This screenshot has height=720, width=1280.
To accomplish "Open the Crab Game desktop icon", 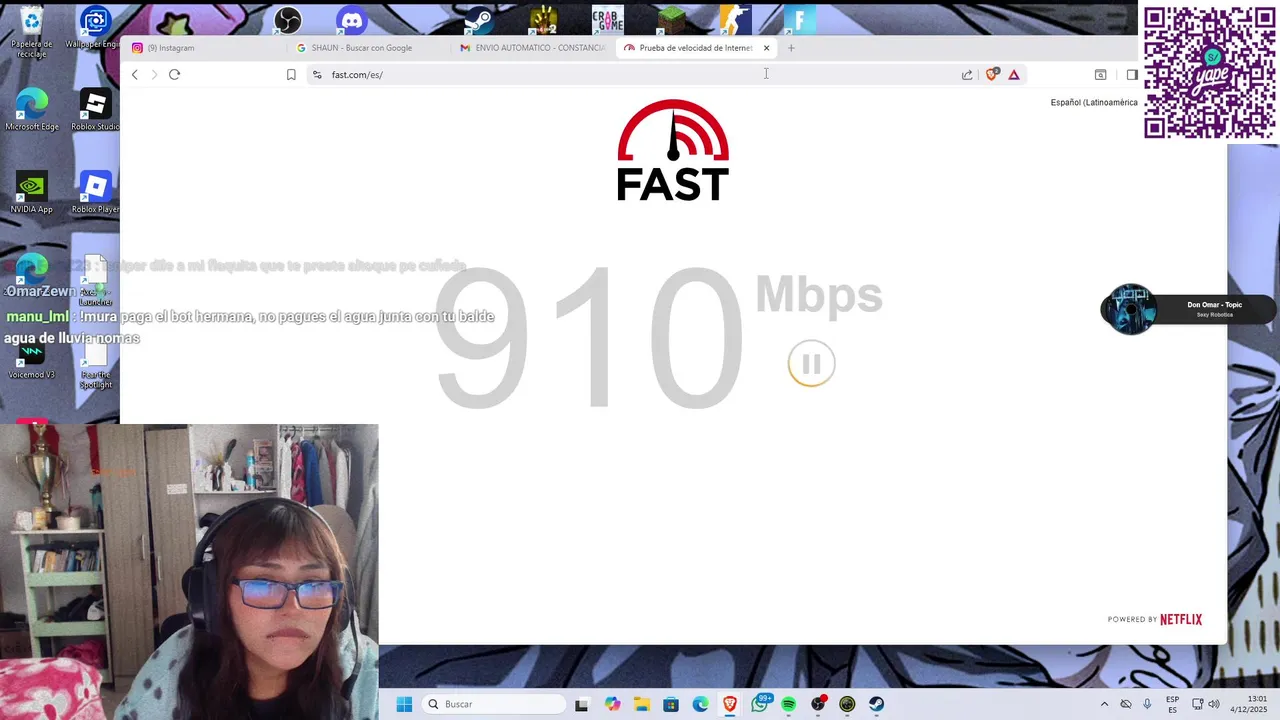I will [x=607, y=19].
